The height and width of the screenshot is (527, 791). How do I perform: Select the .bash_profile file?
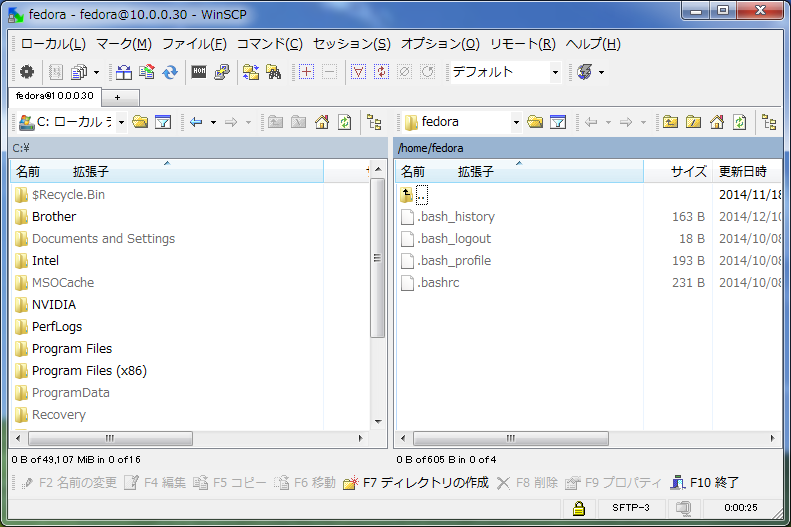tap(446, 260)
